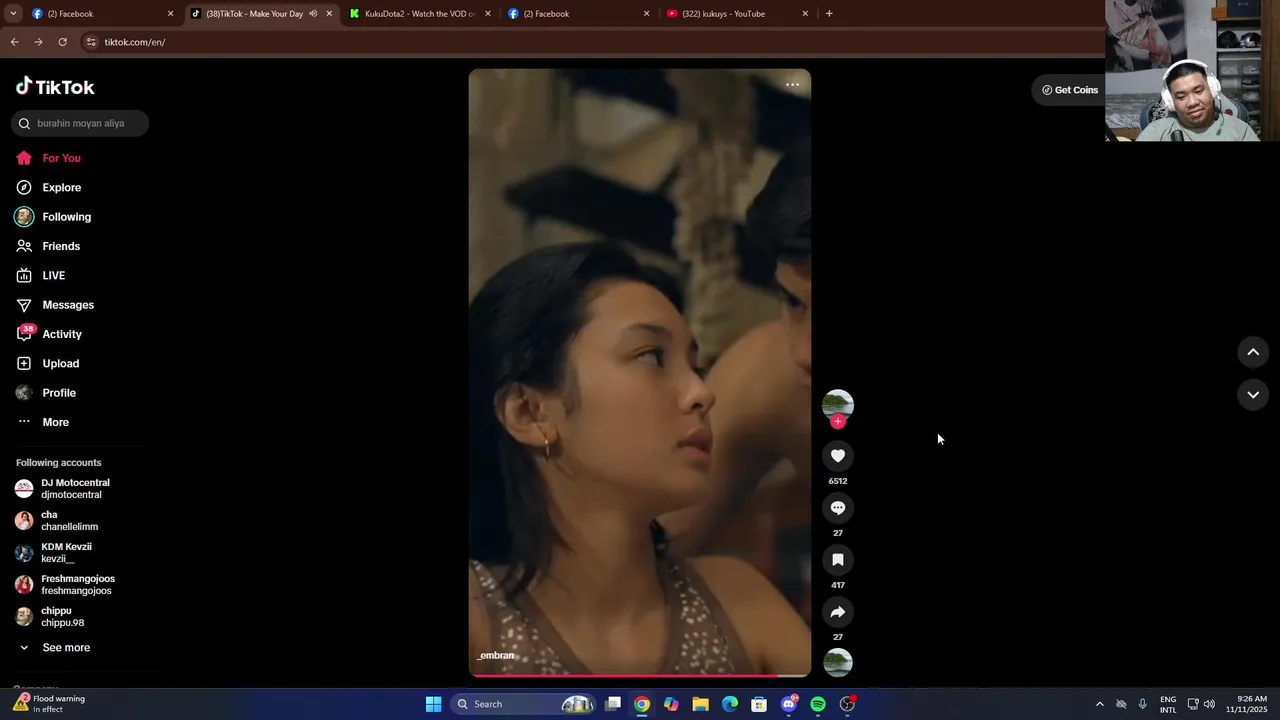Viewport: 1280px width, 720px height.
Task: Open the video creator's avatar
Action: [x=838, y=404]
